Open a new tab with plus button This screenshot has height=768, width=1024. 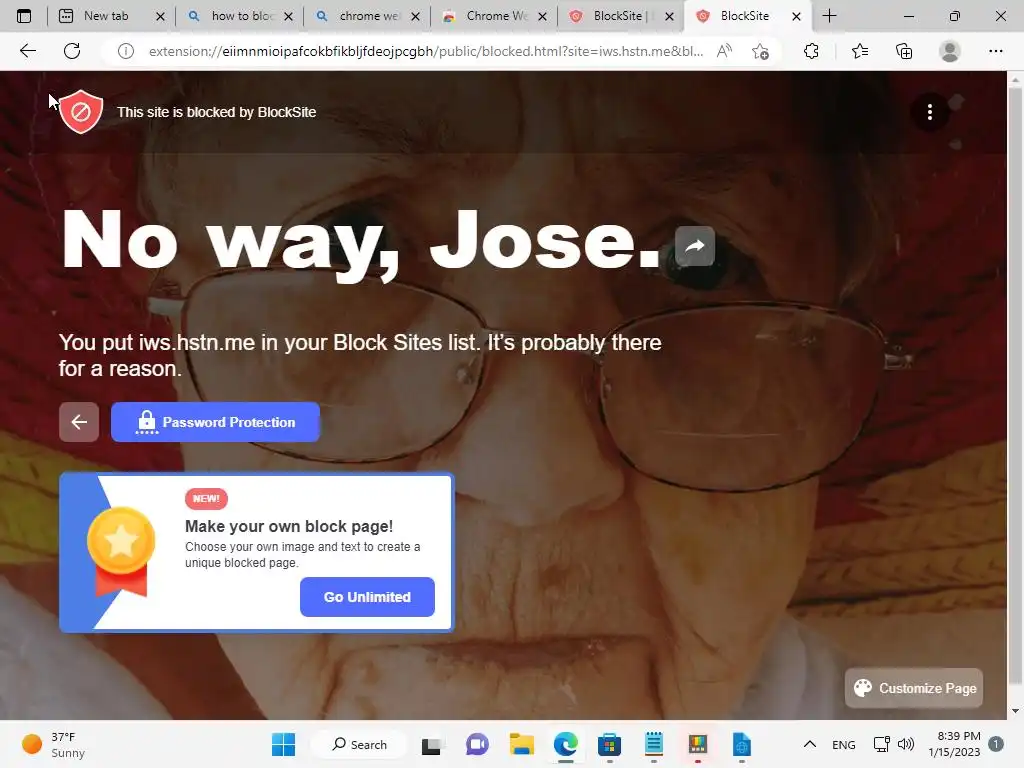[829, 16]
